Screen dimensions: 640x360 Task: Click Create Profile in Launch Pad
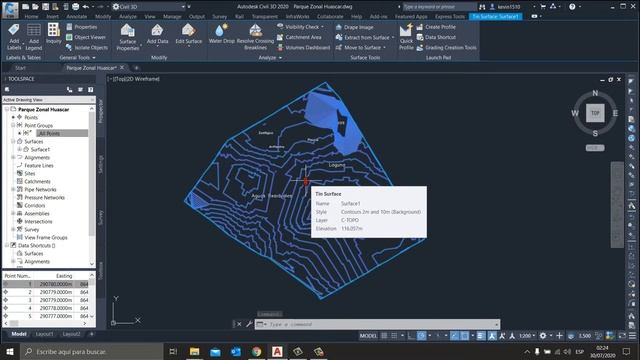pos(436,27)
